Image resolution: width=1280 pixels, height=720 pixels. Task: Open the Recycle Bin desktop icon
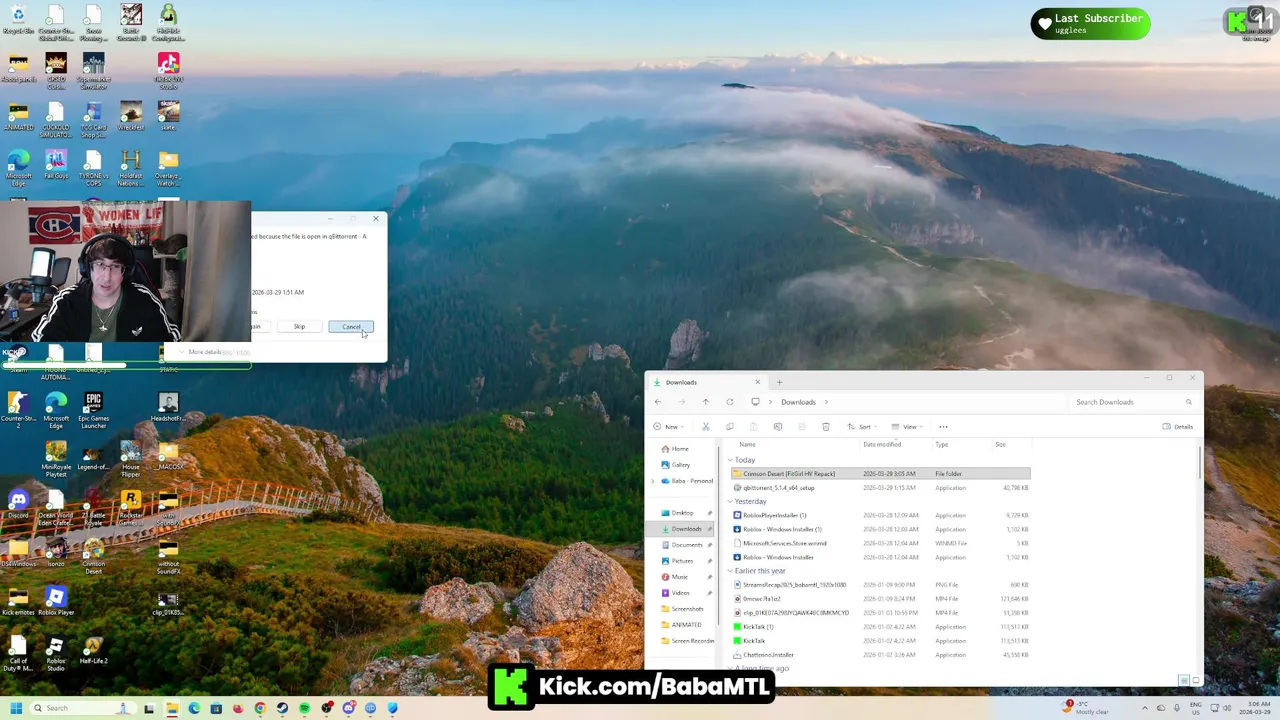(18, 20)
